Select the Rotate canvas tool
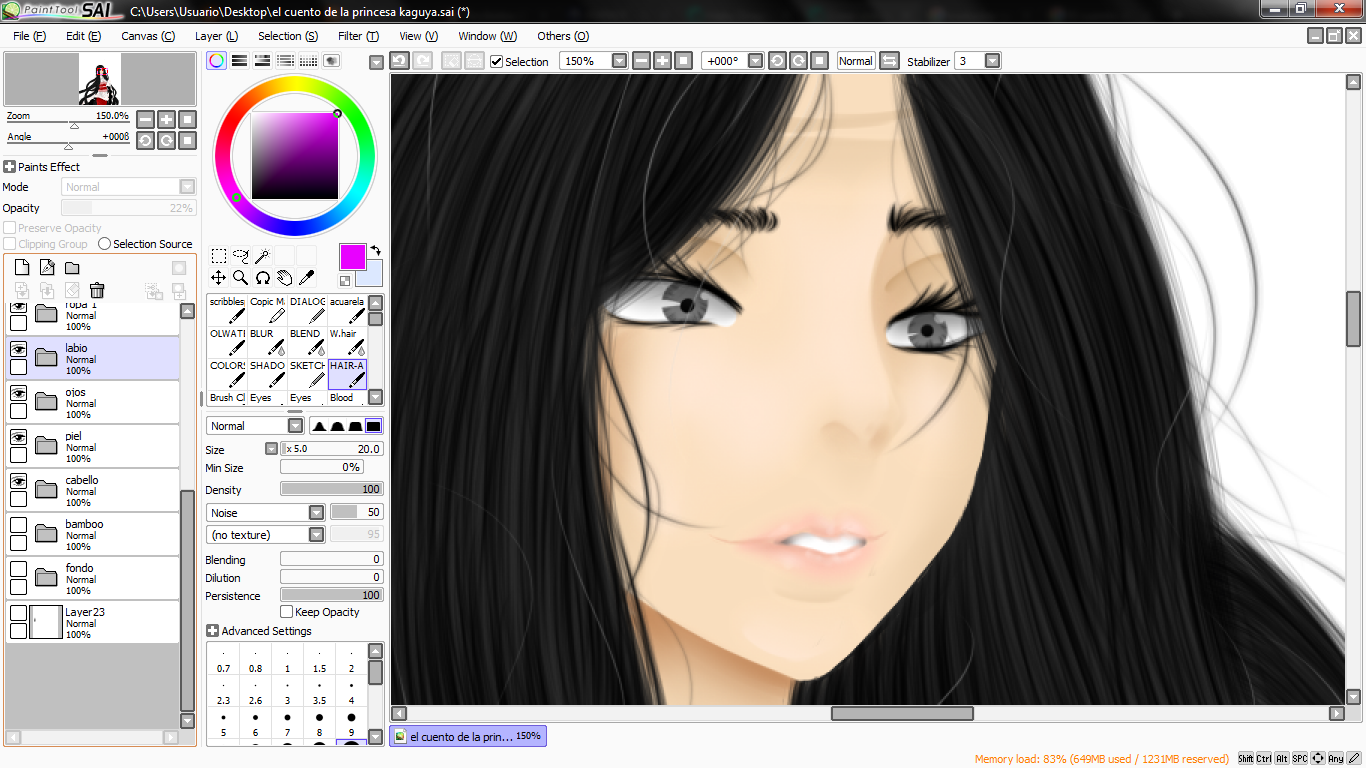1366x768 pixels. (262, 277)
